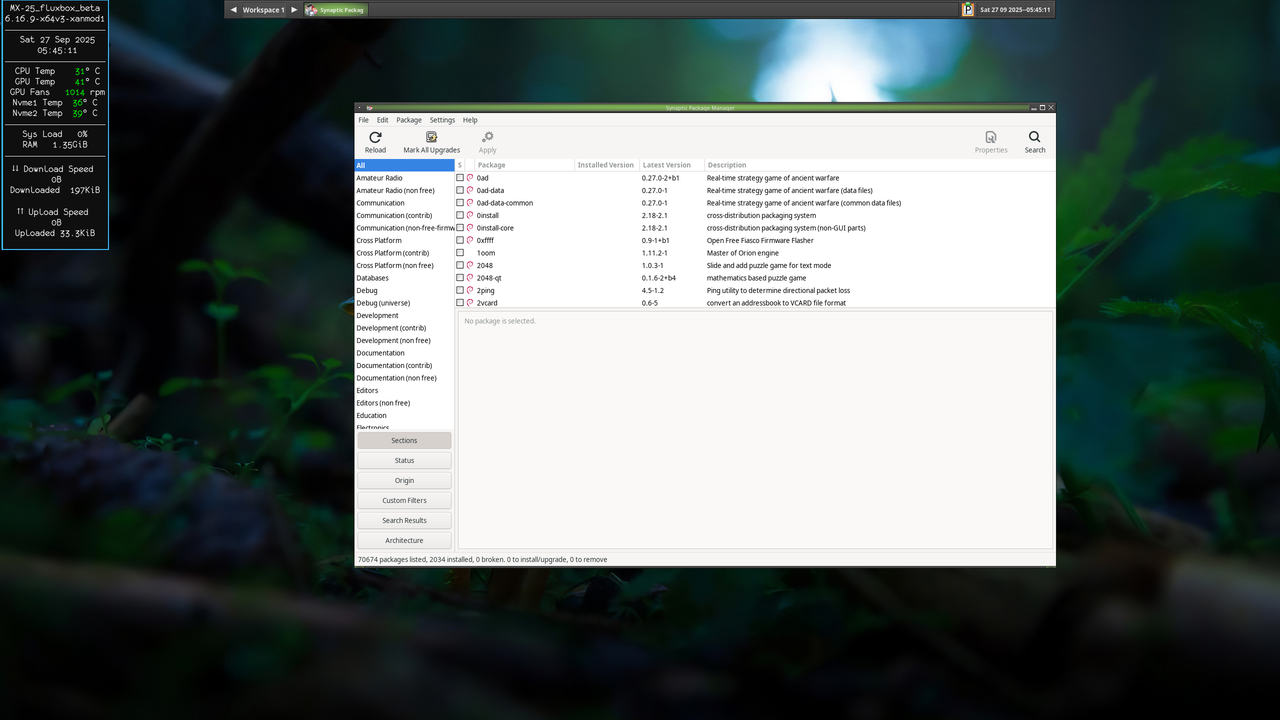Click the P tray icon in the top panel
Image resolution: width=1280 pixels, height=720 pixels.
coord(968,9)
